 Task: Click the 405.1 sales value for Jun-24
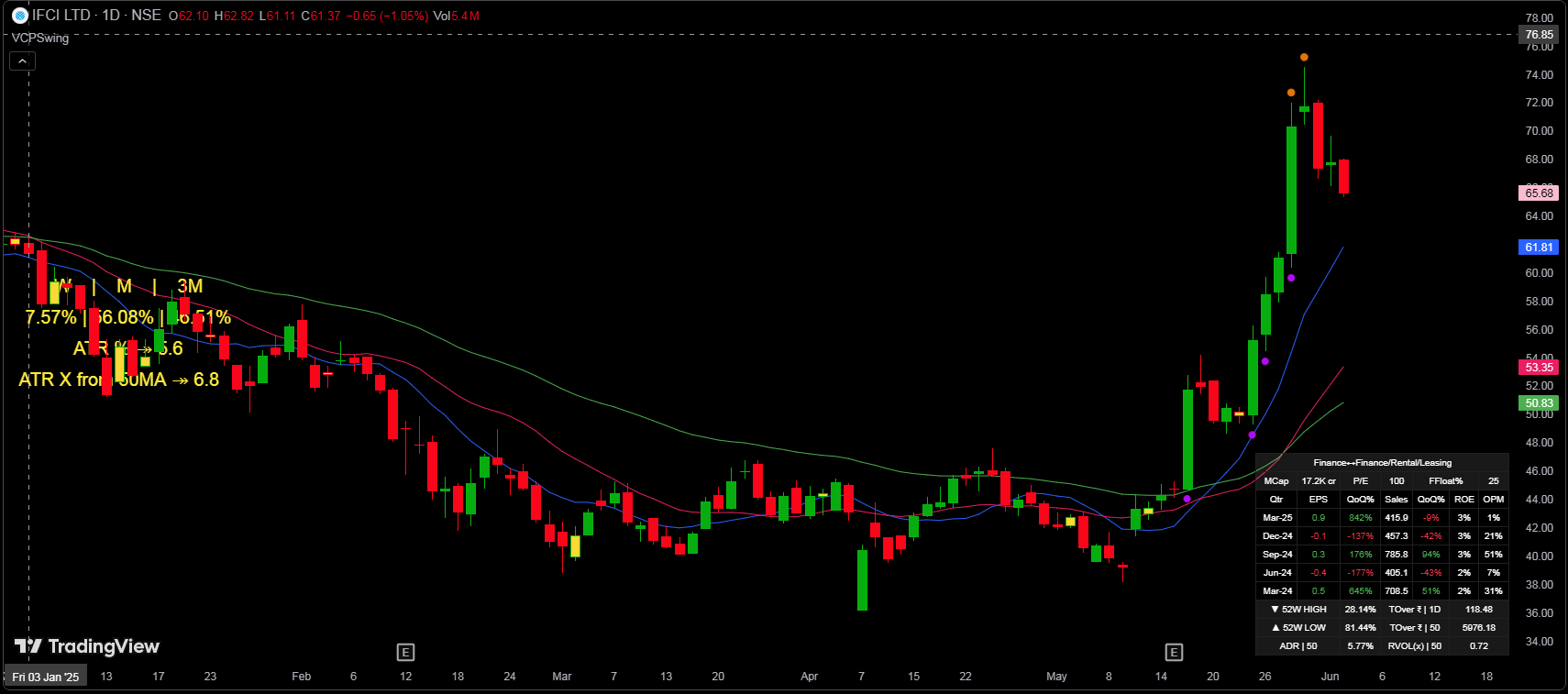point(1397,573)
